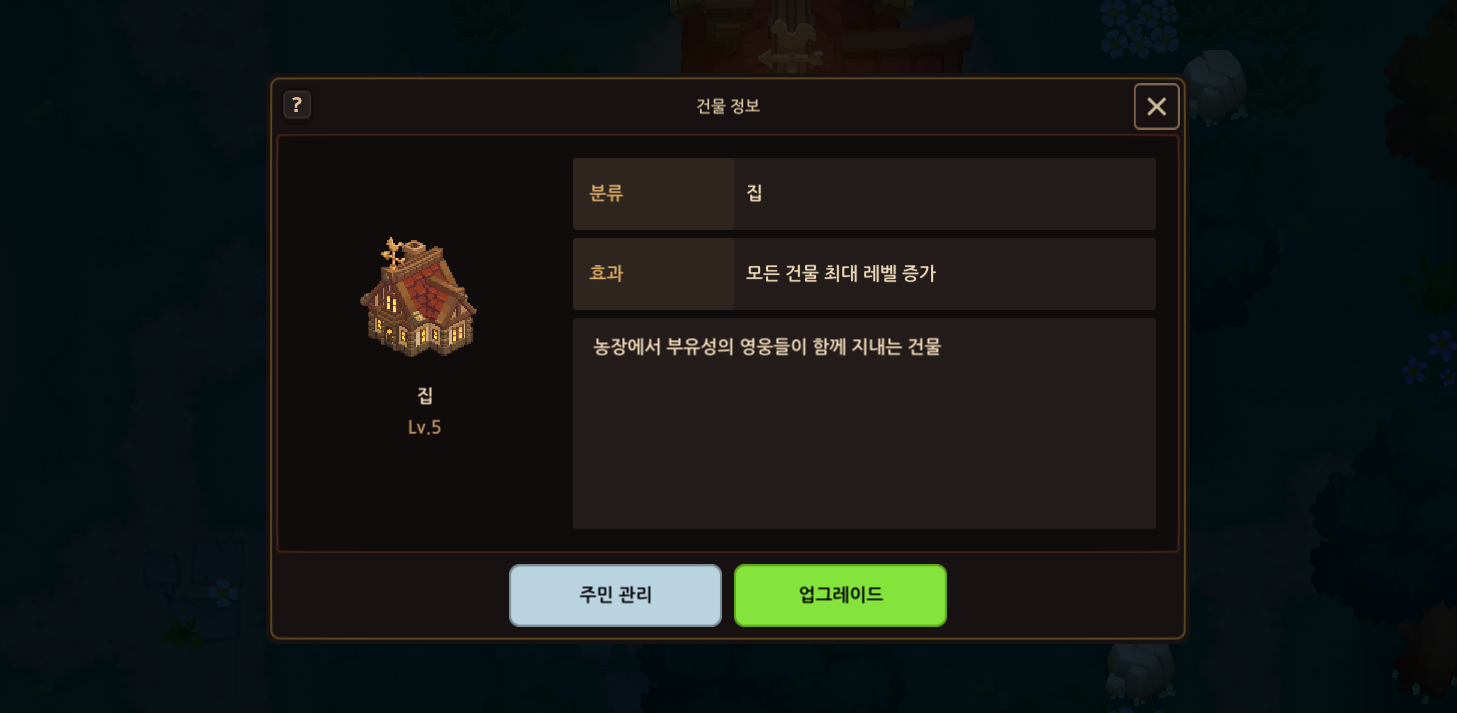
Task: Click the 집 value in 분류 row
Action: [x=754, y=194]
